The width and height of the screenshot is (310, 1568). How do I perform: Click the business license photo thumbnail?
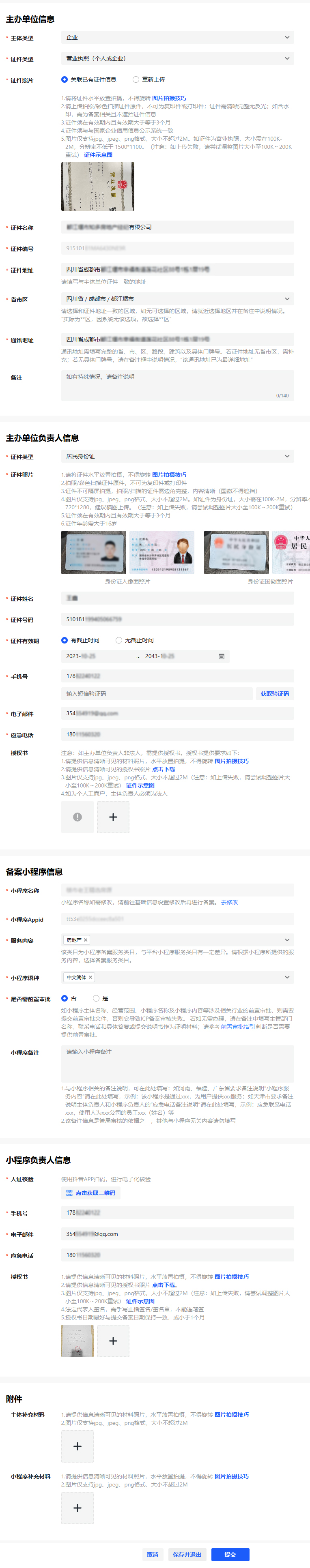(97, 186)
